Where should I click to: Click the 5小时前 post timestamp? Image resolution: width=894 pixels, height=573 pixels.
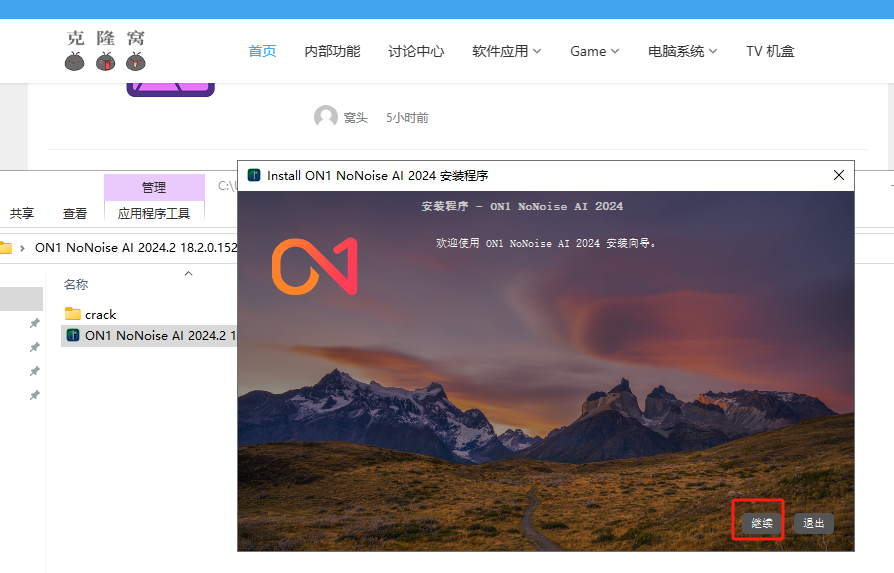point(407,118)
